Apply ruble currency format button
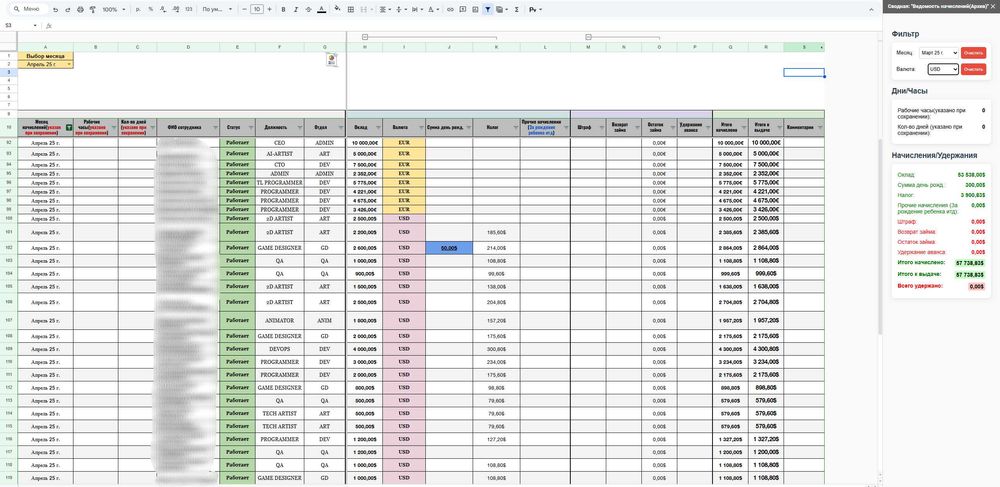1000x487 pixels. [x=138, y=10]
